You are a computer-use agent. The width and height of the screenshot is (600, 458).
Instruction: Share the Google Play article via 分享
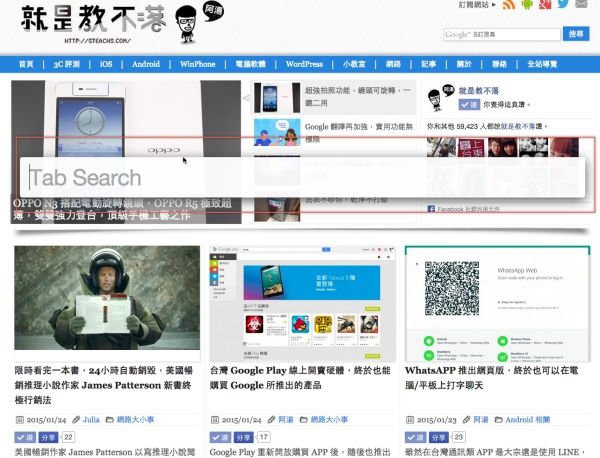[243, 437]
